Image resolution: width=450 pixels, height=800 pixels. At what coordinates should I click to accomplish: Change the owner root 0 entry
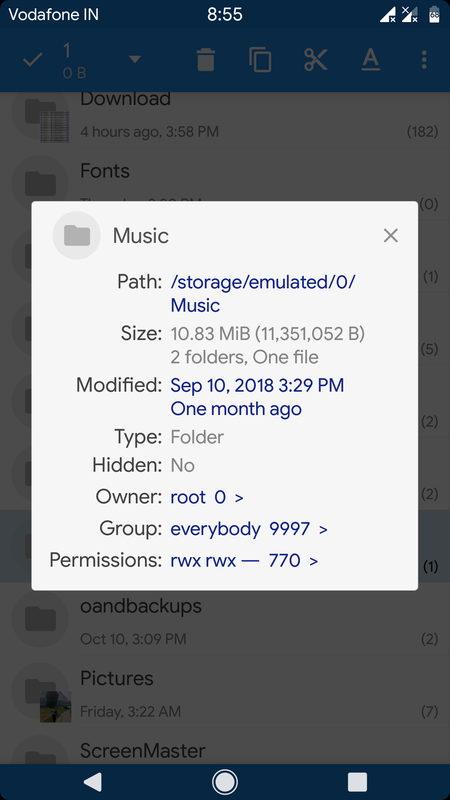pyautogui.click(x=207, y=497)
